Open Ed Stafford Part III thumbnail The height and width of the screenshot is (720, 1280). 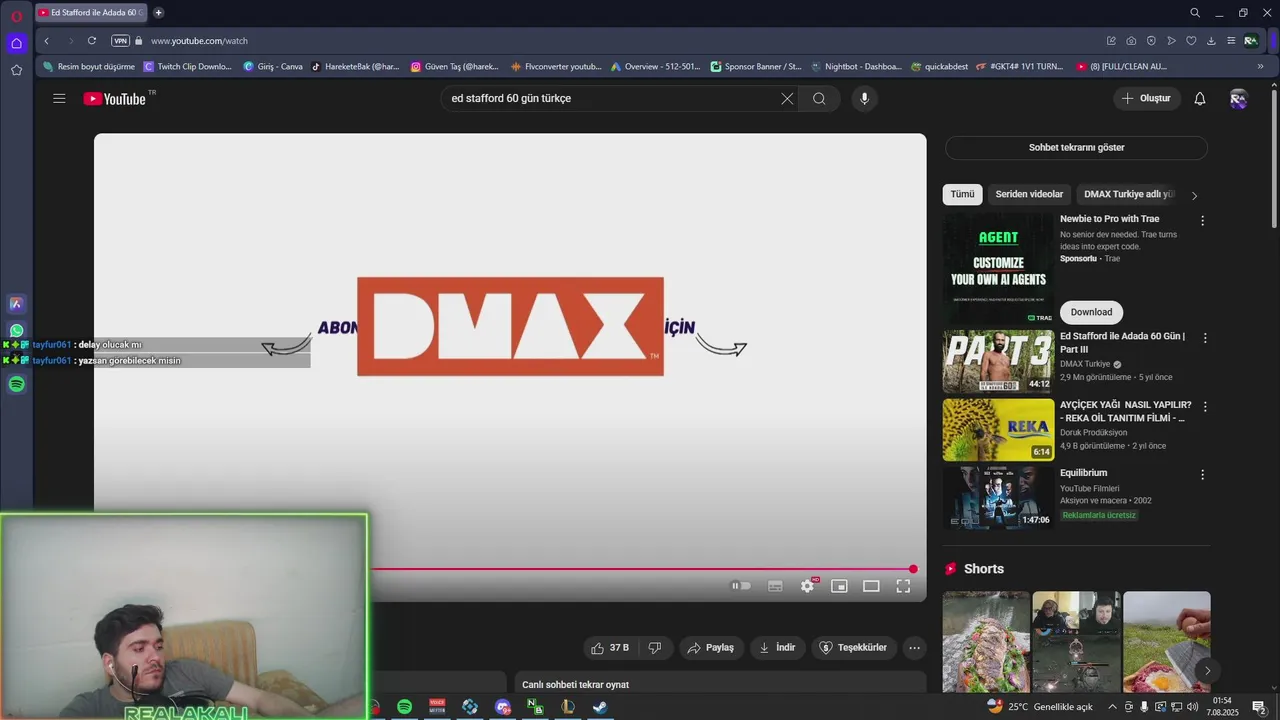click(998, 362)
